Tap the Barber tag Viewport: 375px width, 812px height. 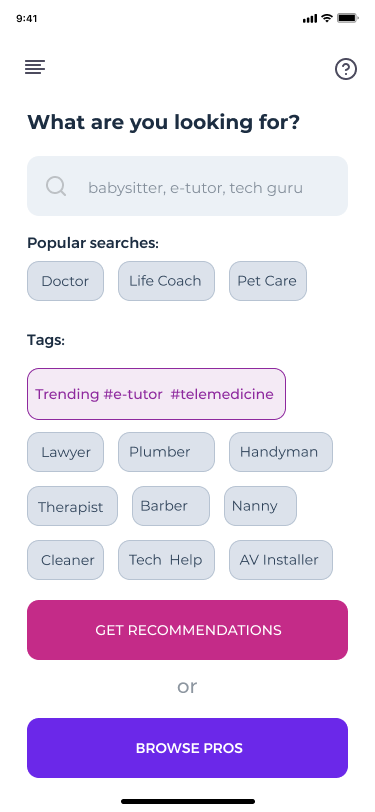click(171, 506)
